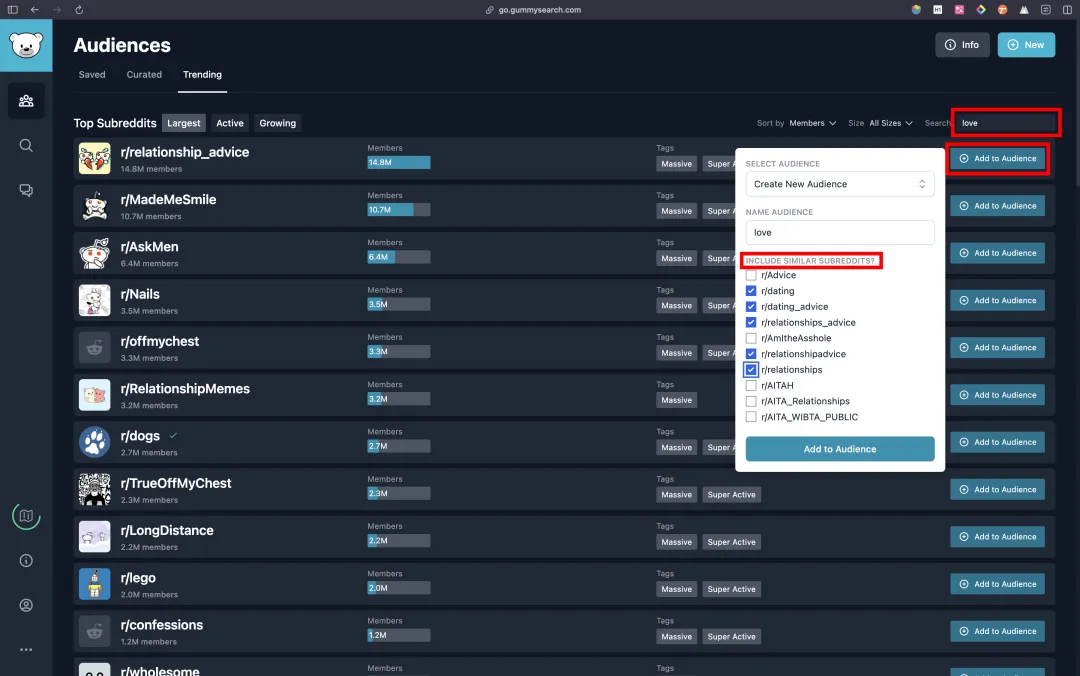Uncheck the r/relationshipadvice checkbox
Screen dimensions: 1080x676
coord(751,354)
